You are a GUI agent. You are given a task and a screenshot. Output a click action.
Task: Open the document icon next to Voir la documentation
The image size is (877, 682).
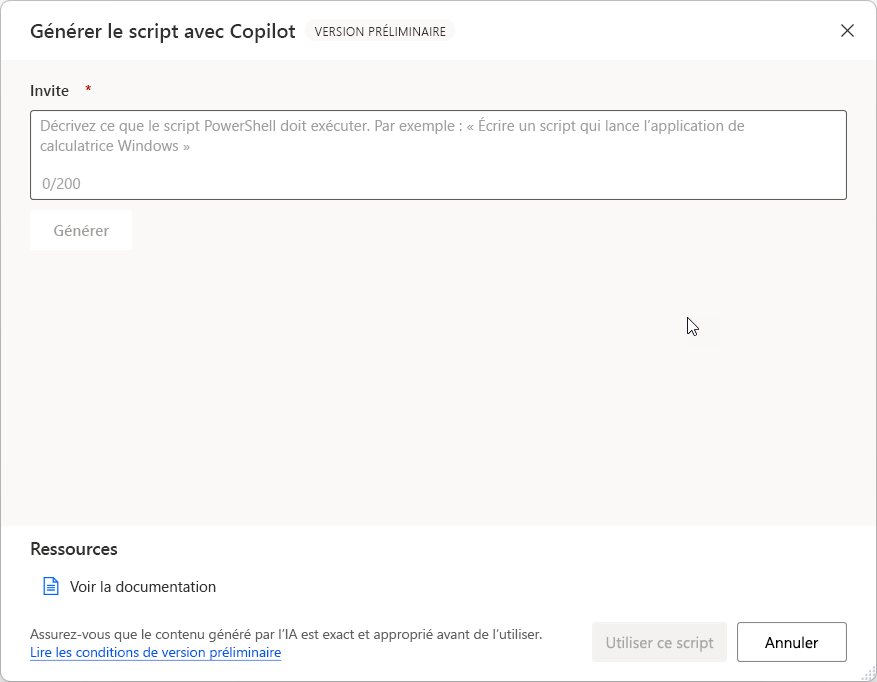(x=51, y=586)
